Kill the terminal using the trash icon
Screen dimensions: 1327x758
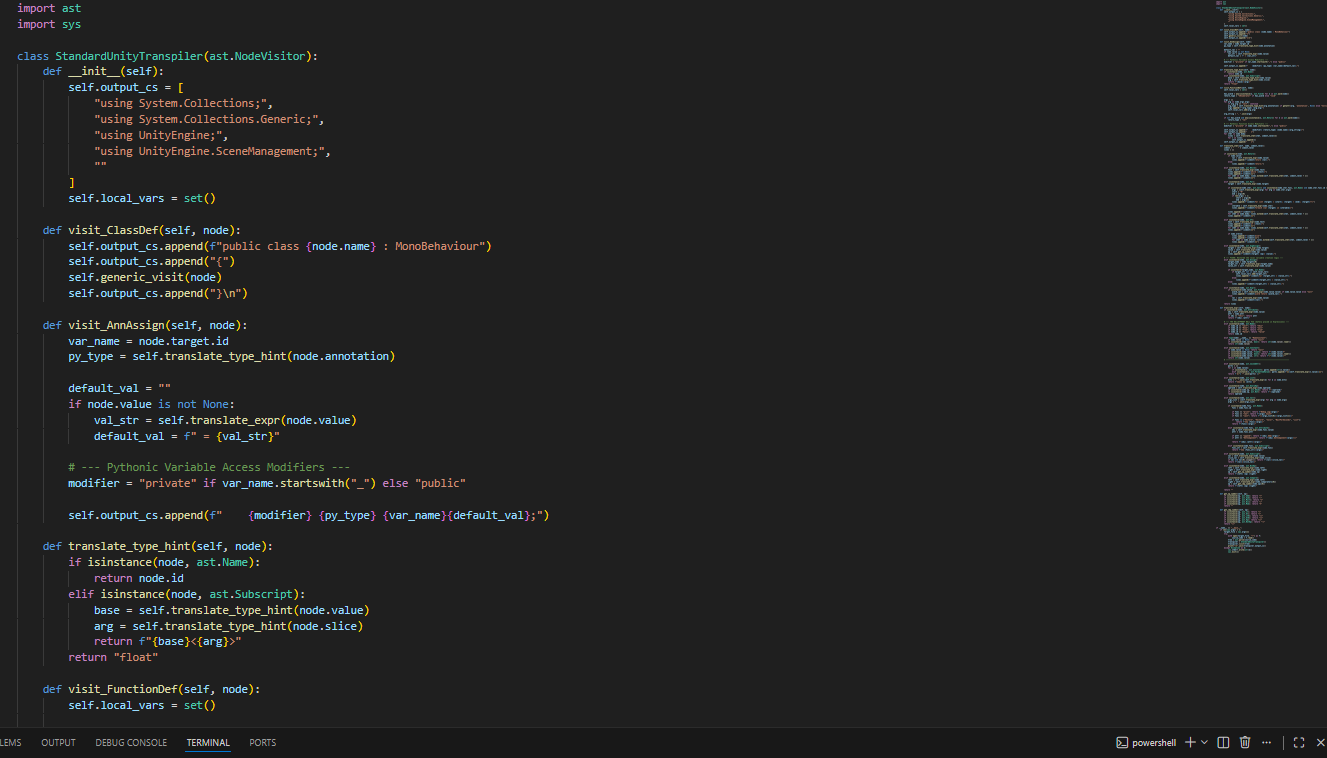point(1245,743)
